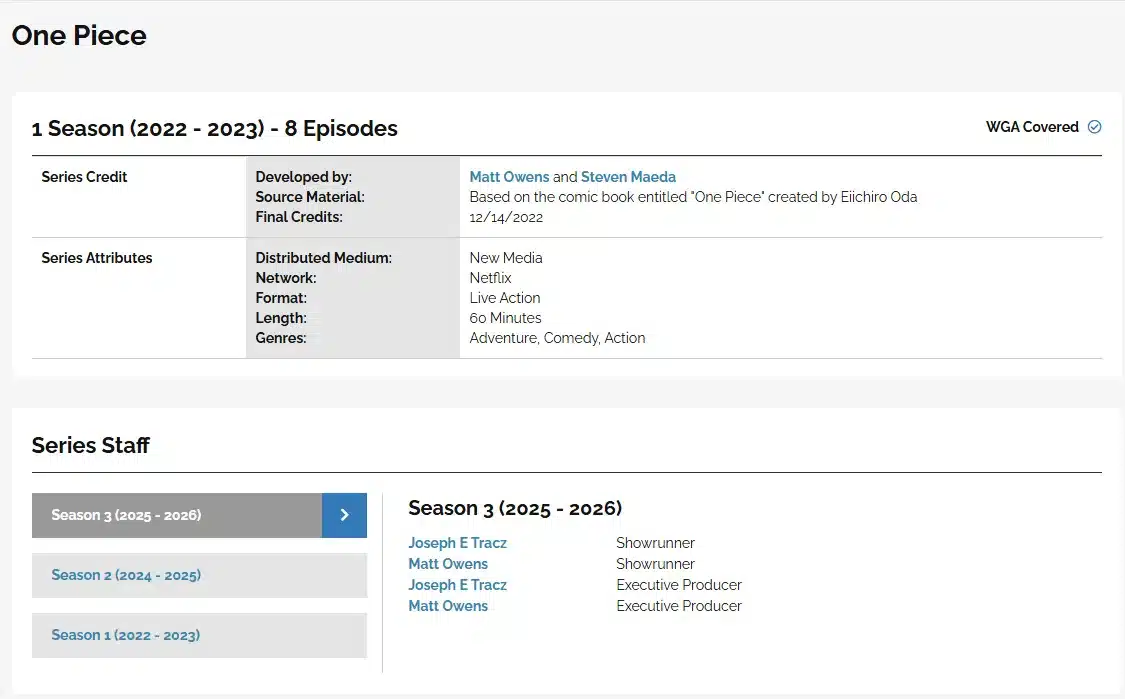This screenshot has height=699, width=1125.
Task: Click the blue chevron arrow beside Season 3
Action: point(344,515)
